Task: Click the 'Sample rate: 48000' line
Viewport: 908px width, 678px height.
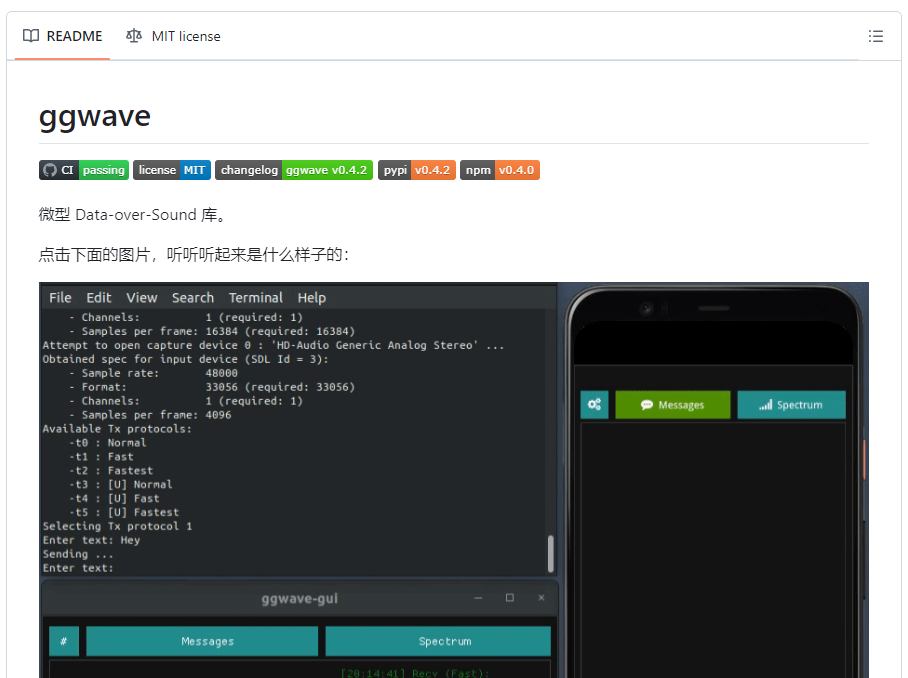Action: pos(153,373)
